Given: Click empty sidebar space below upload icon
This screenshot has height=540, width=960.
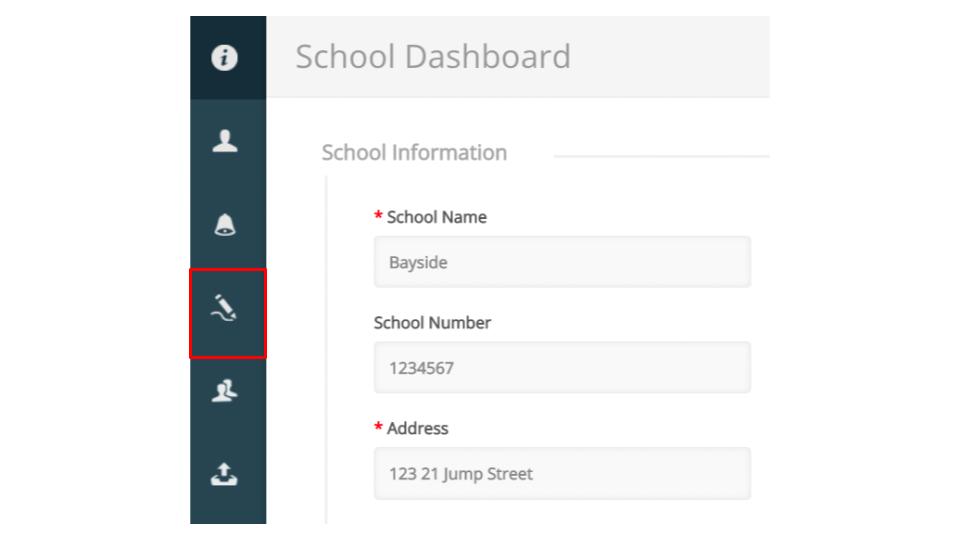Looking at the screenshot, I should click(227, 510).
